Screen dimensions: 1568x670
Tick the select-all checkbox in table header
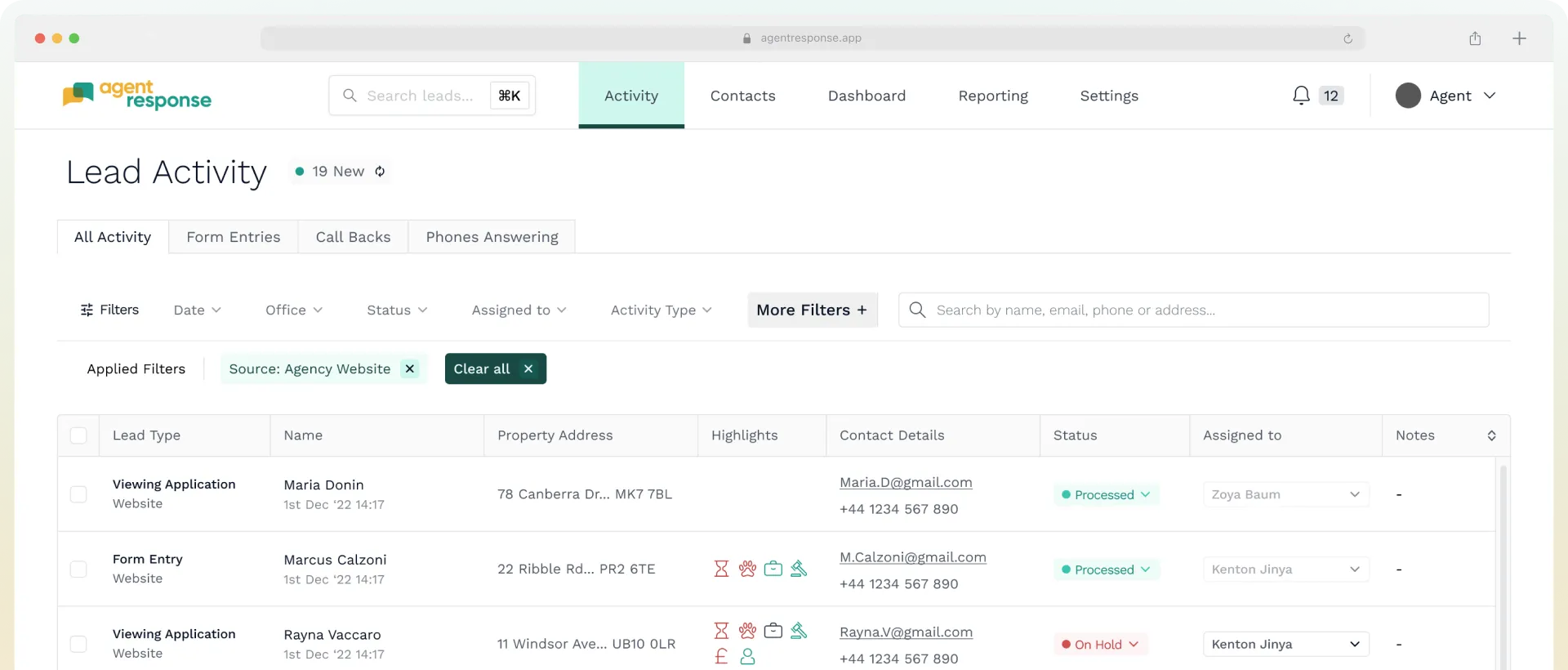[x=78, y=435]
